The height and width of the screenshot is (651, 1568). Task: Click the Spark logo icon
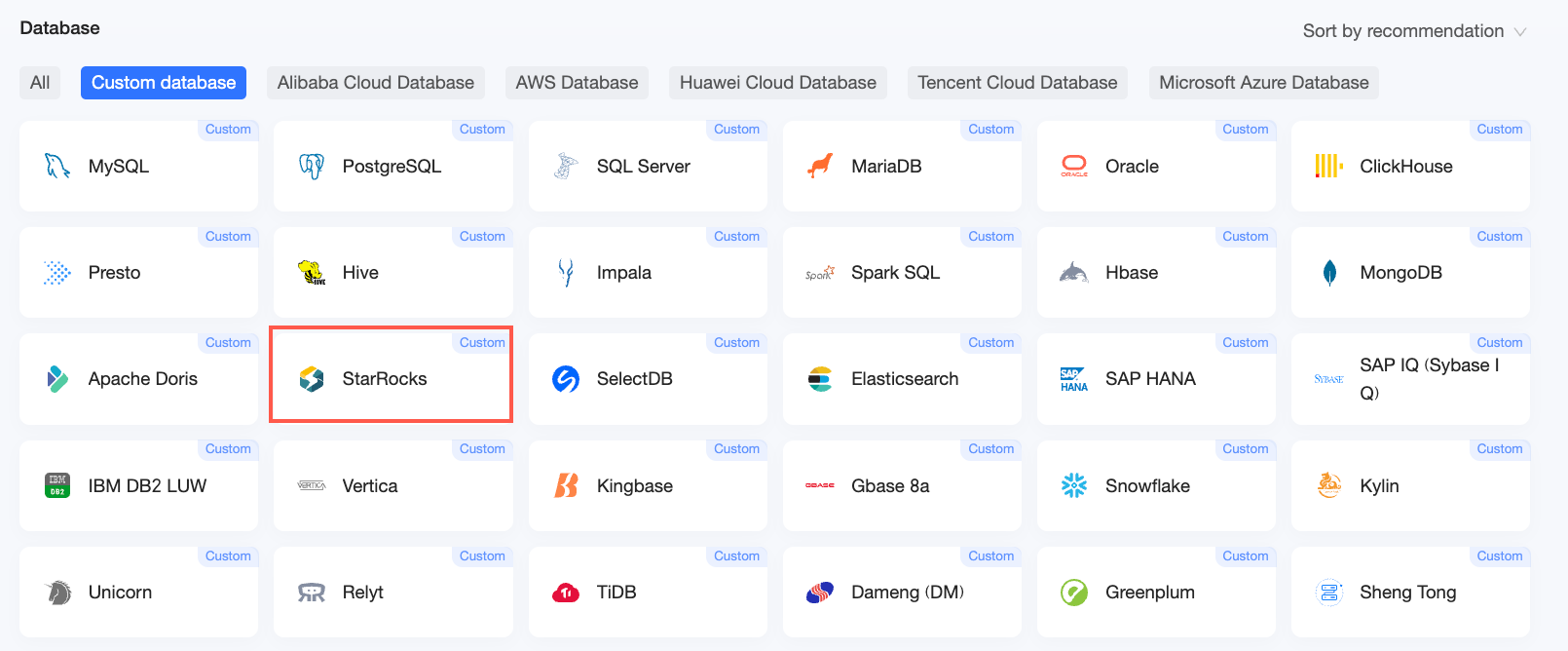click(820, 273)
